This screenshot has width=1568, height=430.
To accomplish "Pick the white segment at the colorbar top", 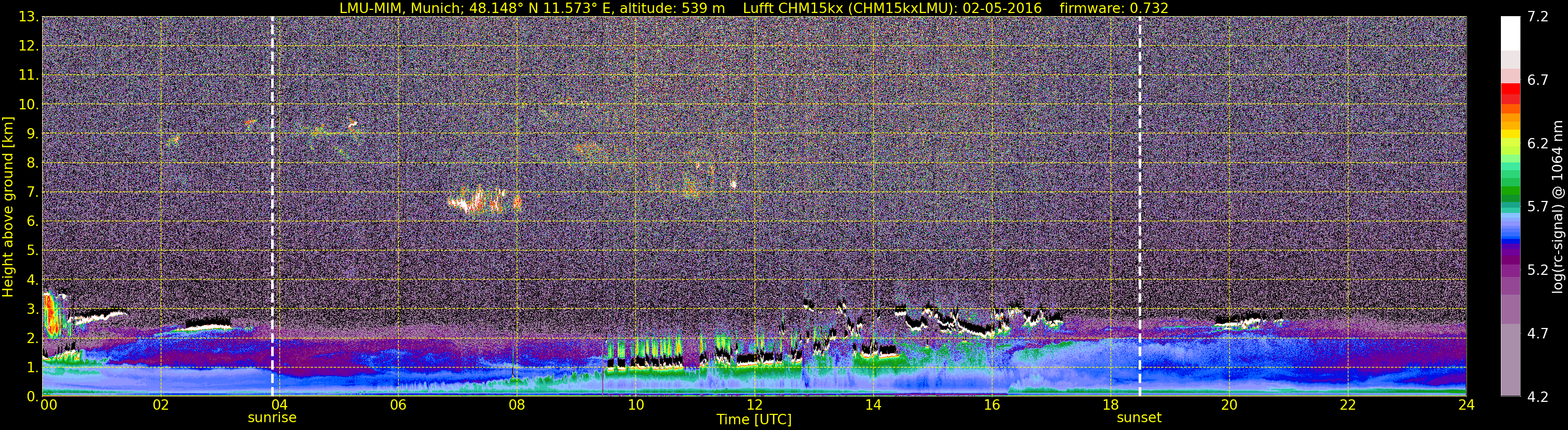I will tap(1510, 33).
